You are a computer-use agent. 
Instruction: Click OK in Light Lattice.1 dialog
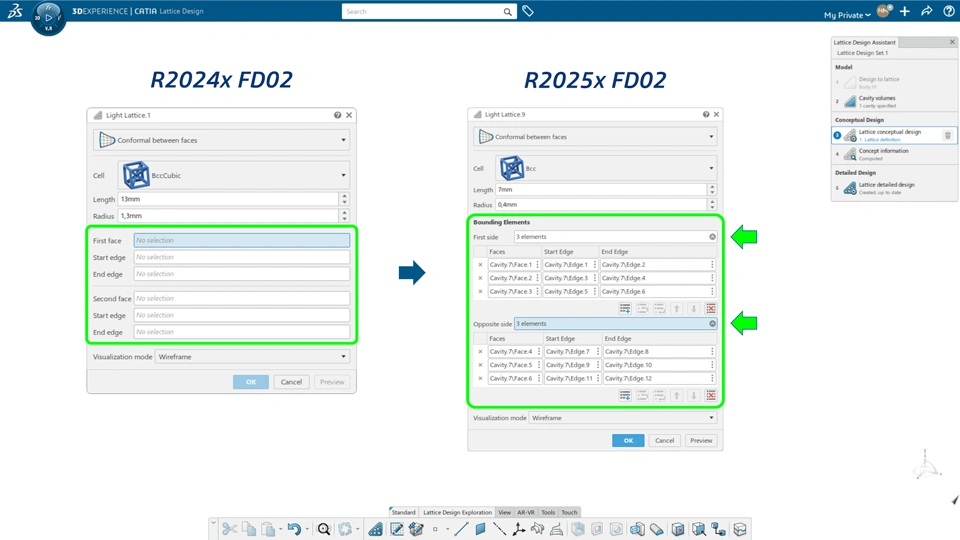[251, 382]
